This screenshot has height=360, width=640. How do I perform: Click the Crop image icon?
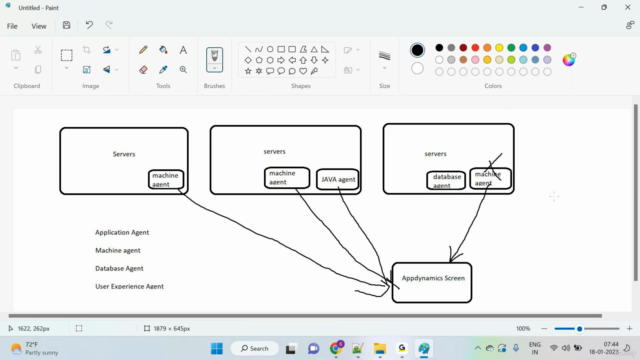coord(87,50)
